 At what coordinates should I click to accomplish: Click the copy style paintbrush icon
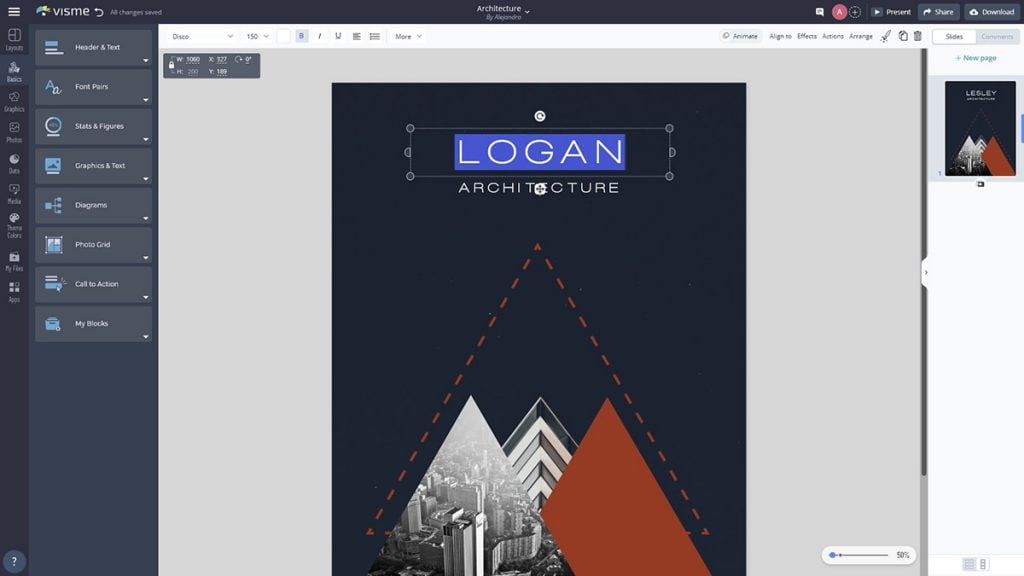click(x=885, y=36)
